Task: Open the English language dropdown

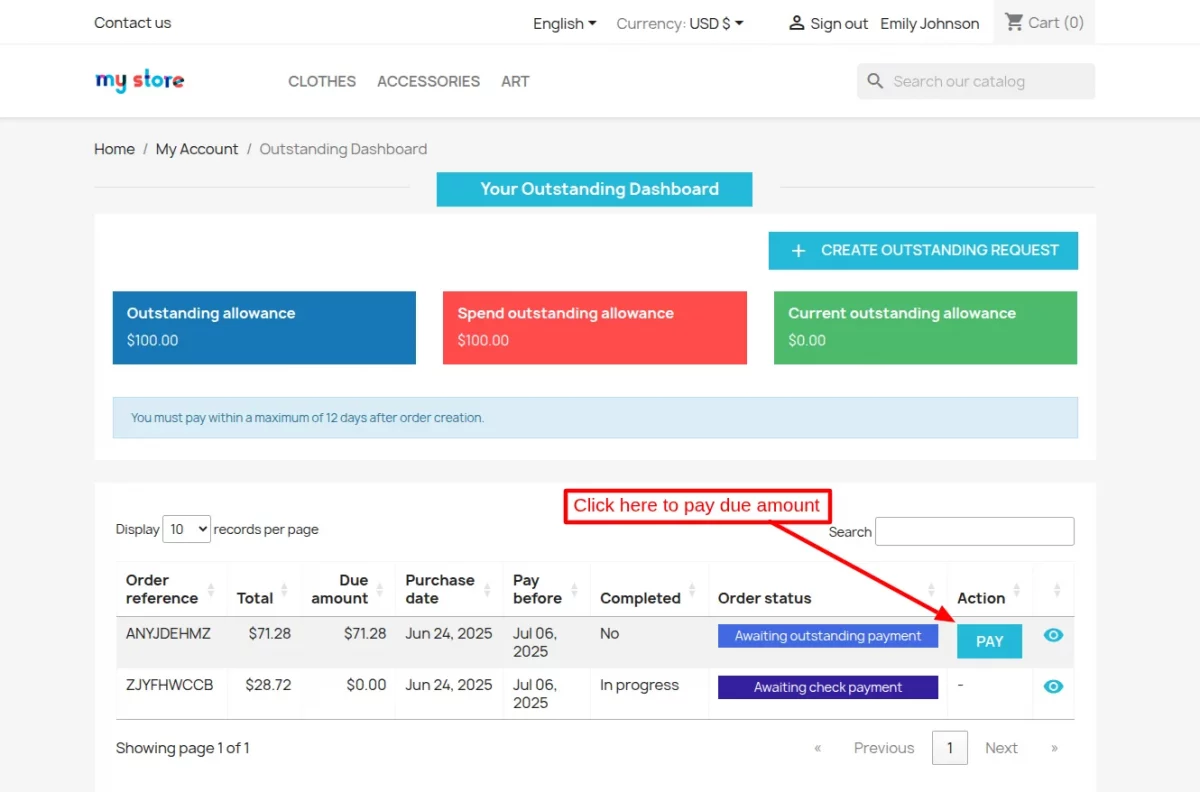Action: (x=564, y=23)
